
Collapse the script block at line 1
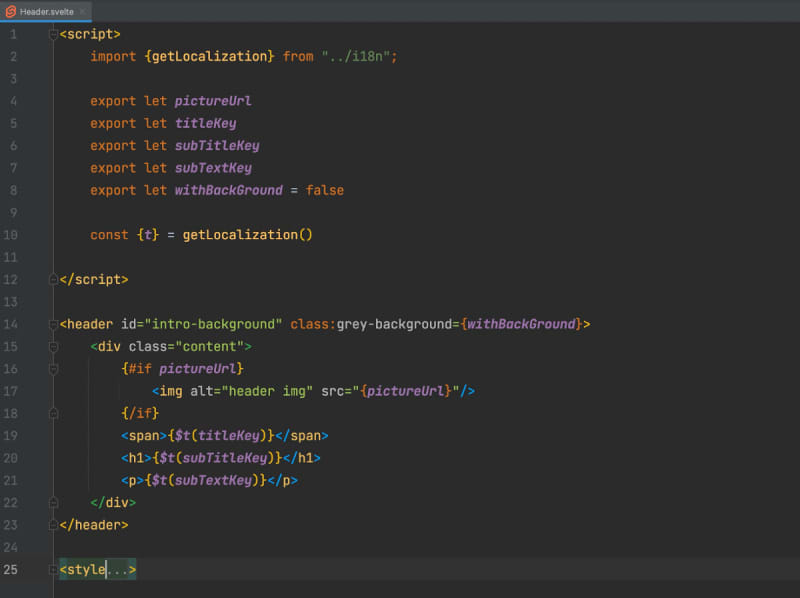coord(53,34)
